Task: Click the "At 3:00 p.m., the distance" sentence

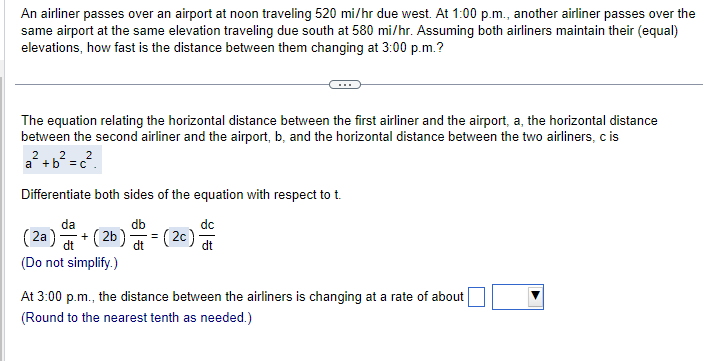Action: click(x=242, y=297)
